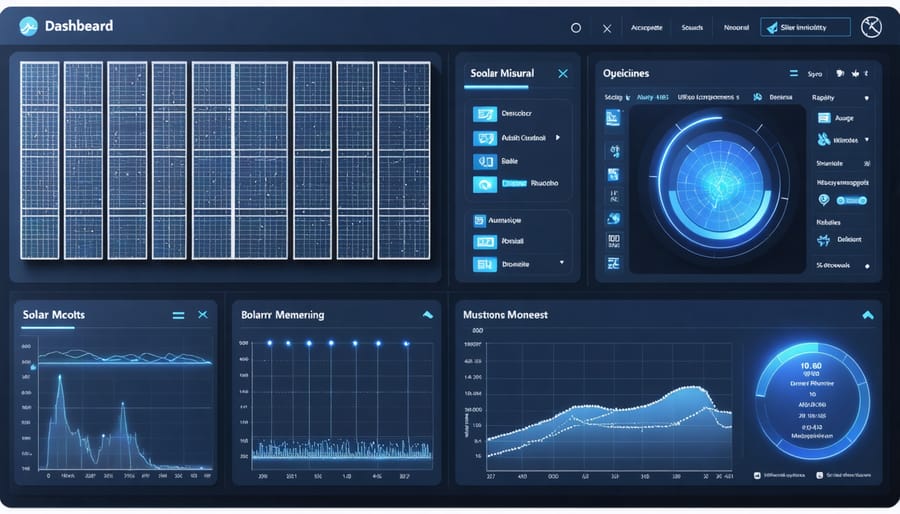Click the speech bubble icon in Oyeiciines header
This screenshot has width=900, height=514.
[840, 73]
